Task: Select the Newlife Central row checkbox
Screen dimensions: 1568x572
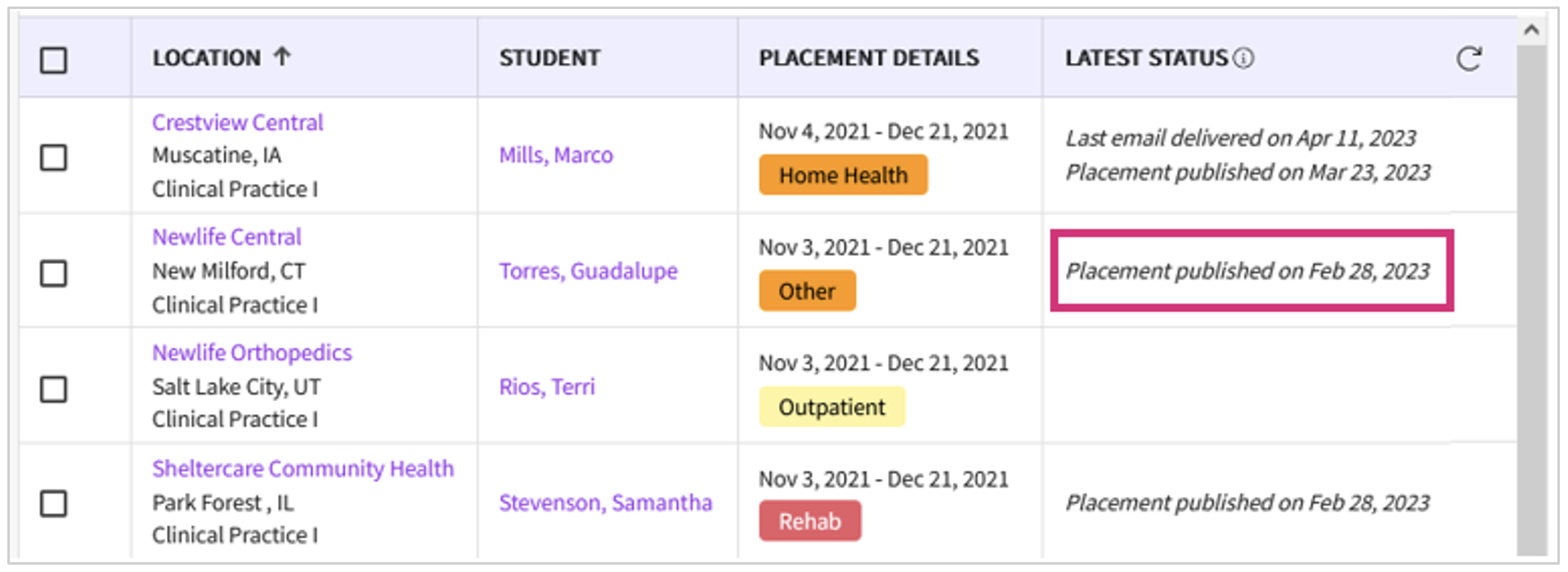Action: tap(54, 273)
